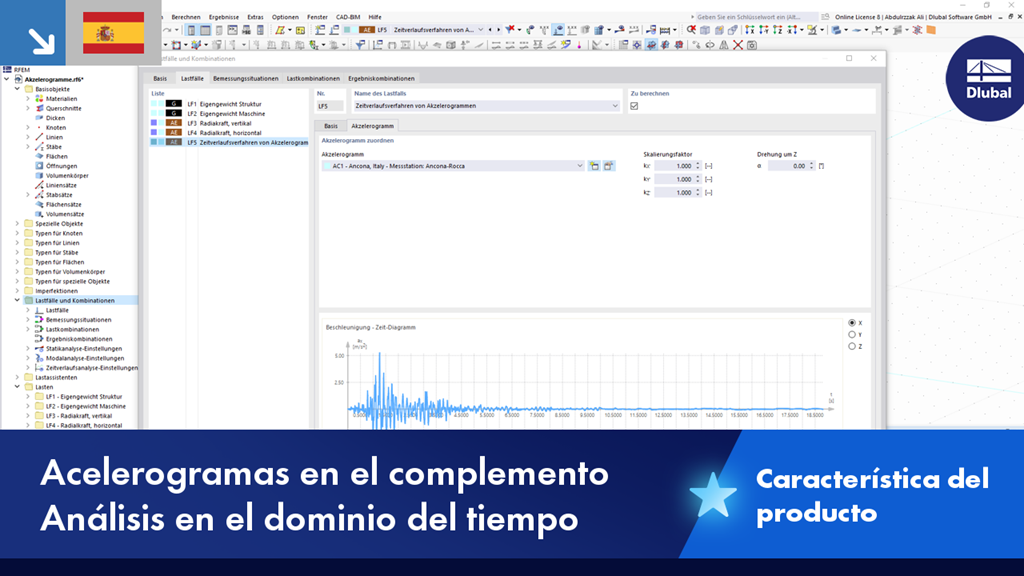The image size is (1024, 576).
Task: Open the inner Basis tab beside Akzelerogramm
Action: click(331, 126)
